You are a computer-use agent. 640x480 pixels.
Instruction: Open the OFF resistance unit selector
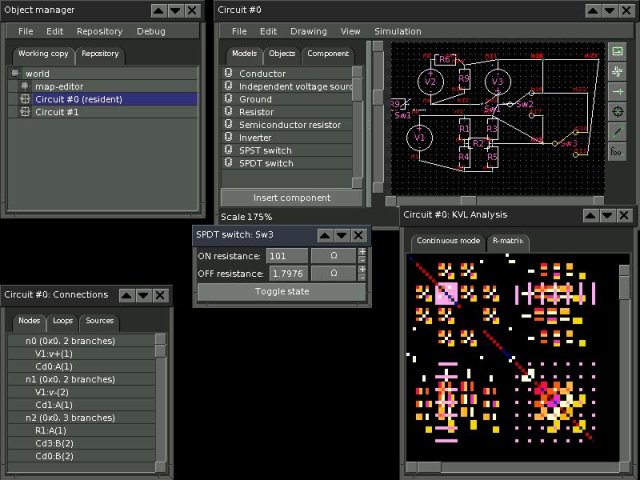point(333,273)
